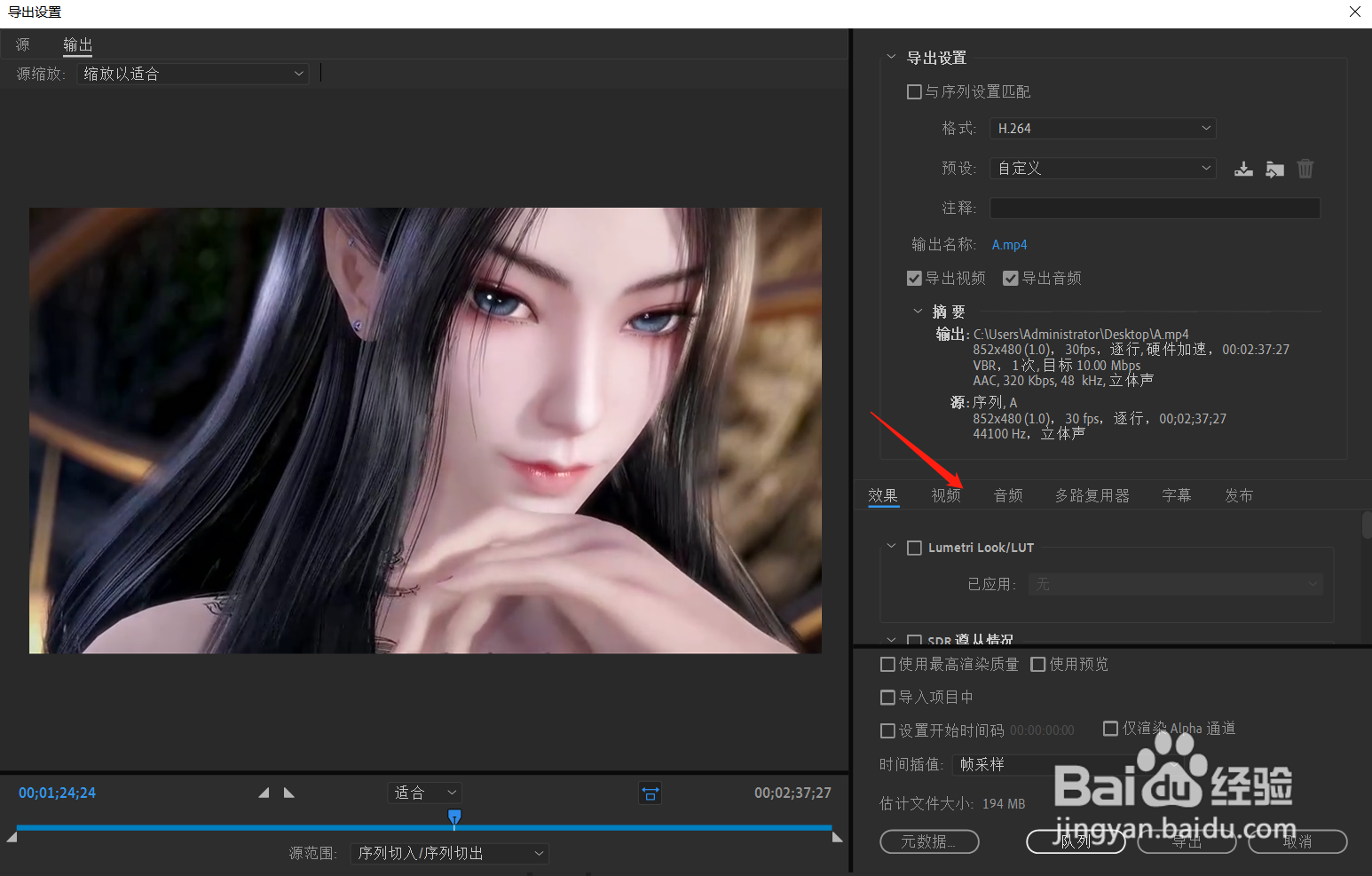Click the estimated file size 194 MB
This screenshot has width=1372, height=876.
(x=1004, y=804)
